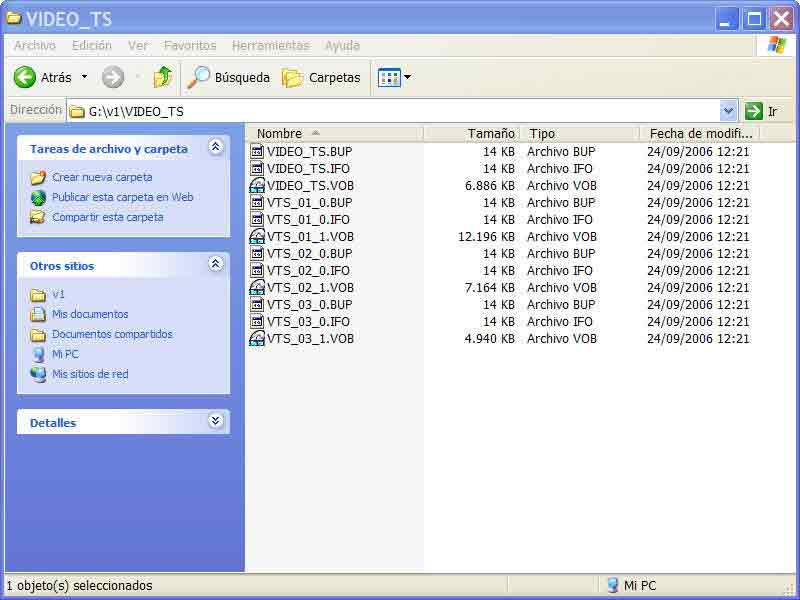This screenshot has height=600, width=800.
Task: Open the v1 folder link
Action: click(x=58, y=294)
